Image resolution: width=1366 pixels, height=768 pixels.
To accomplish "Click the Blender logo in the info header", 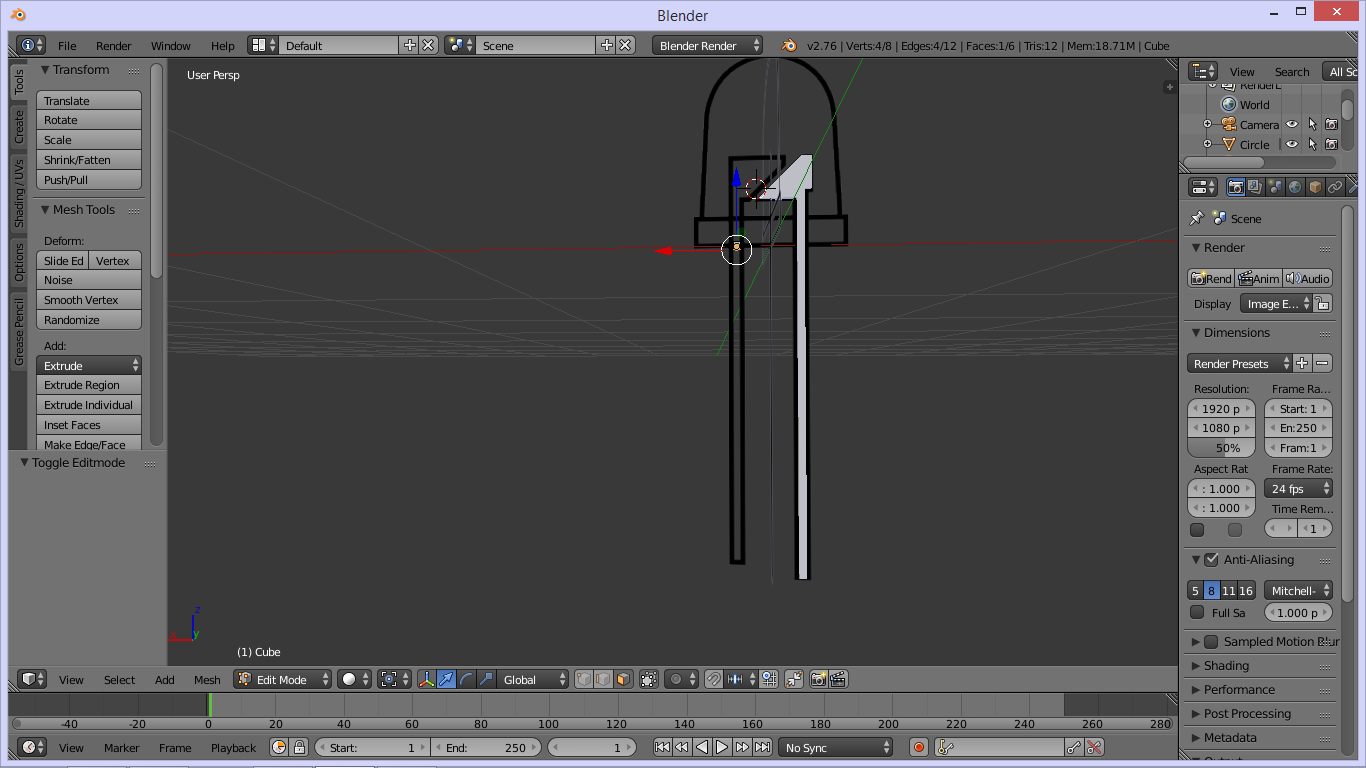I will click(x=789, y=45).
